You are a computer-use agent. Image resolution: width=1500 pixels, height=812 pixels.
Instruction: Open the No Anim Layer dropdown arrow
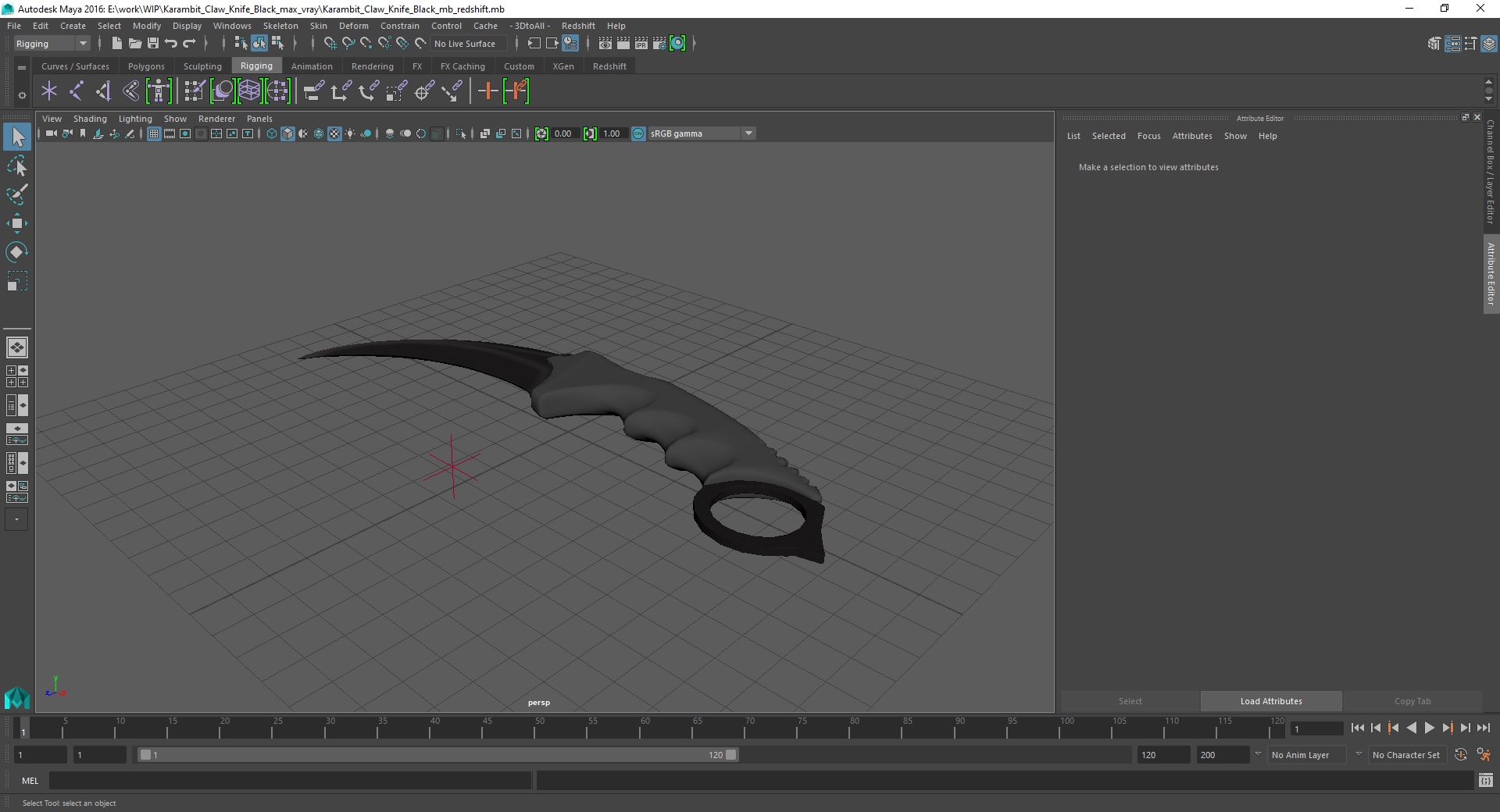(x=1258, y=755)
